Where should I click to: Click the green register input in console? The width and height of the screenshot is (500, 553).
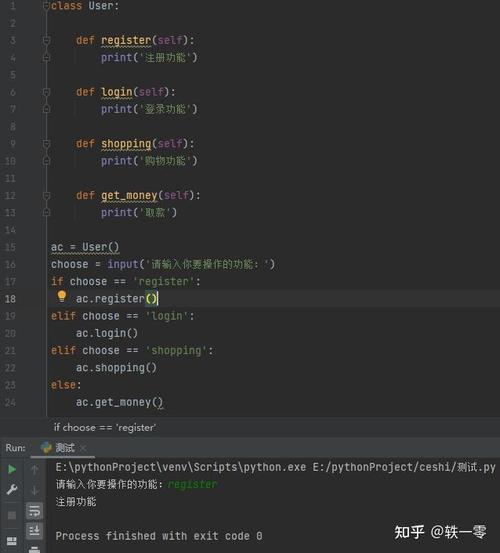(x=193, y=485)
